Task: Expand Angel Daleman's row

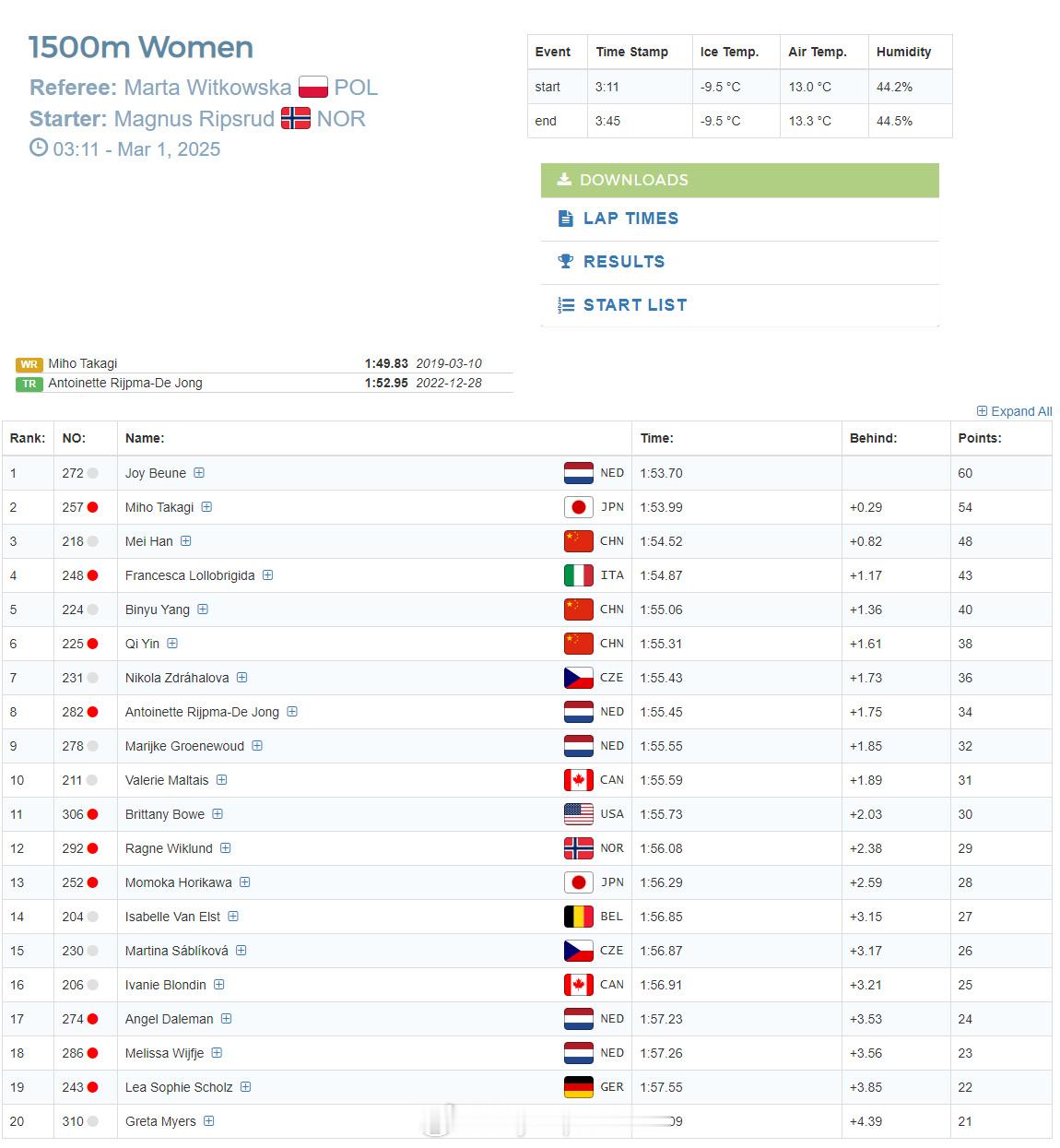Action: point(226,1019)
